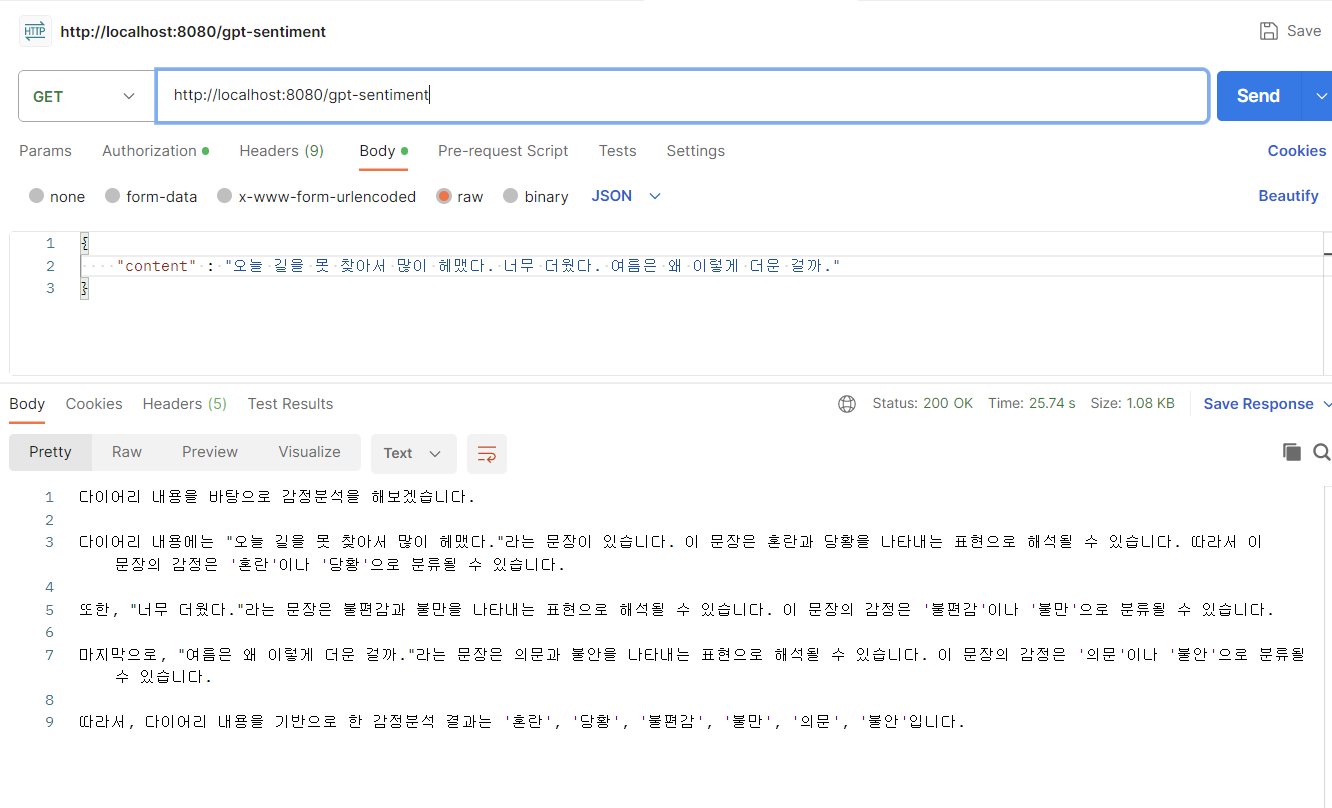Click the network globe icon
The height and width of the screenshot is (808, 1332).
(847, 404)
